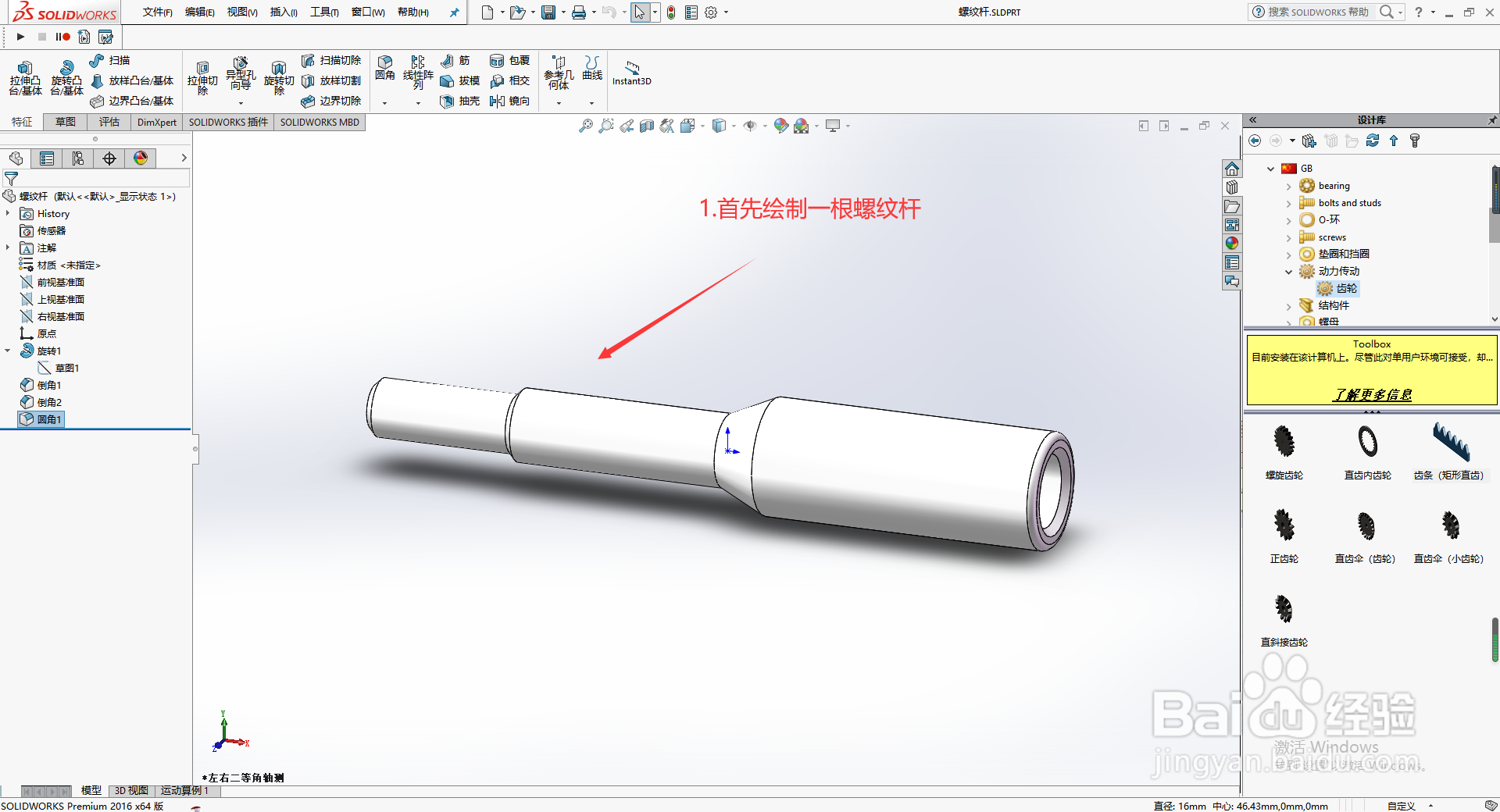Open the Hole Wizard dropdown arrow
1500x812 pixels.
point(241,103)
